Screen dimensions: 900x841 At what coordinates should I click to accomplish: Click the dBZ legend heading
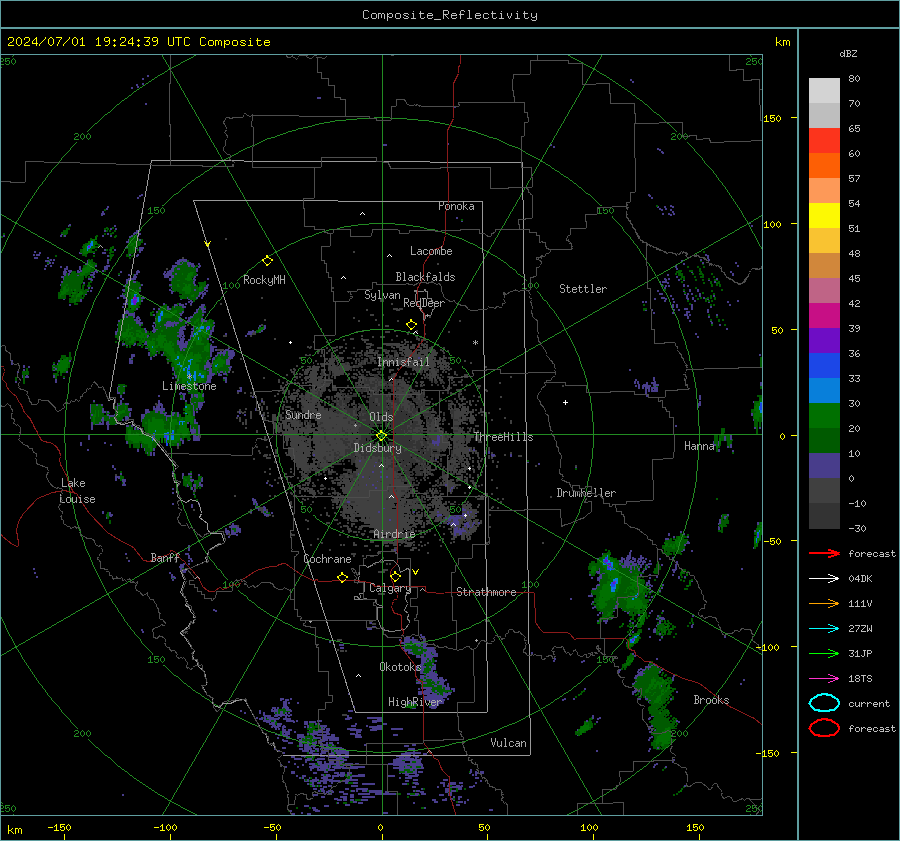tap(848, 53)
